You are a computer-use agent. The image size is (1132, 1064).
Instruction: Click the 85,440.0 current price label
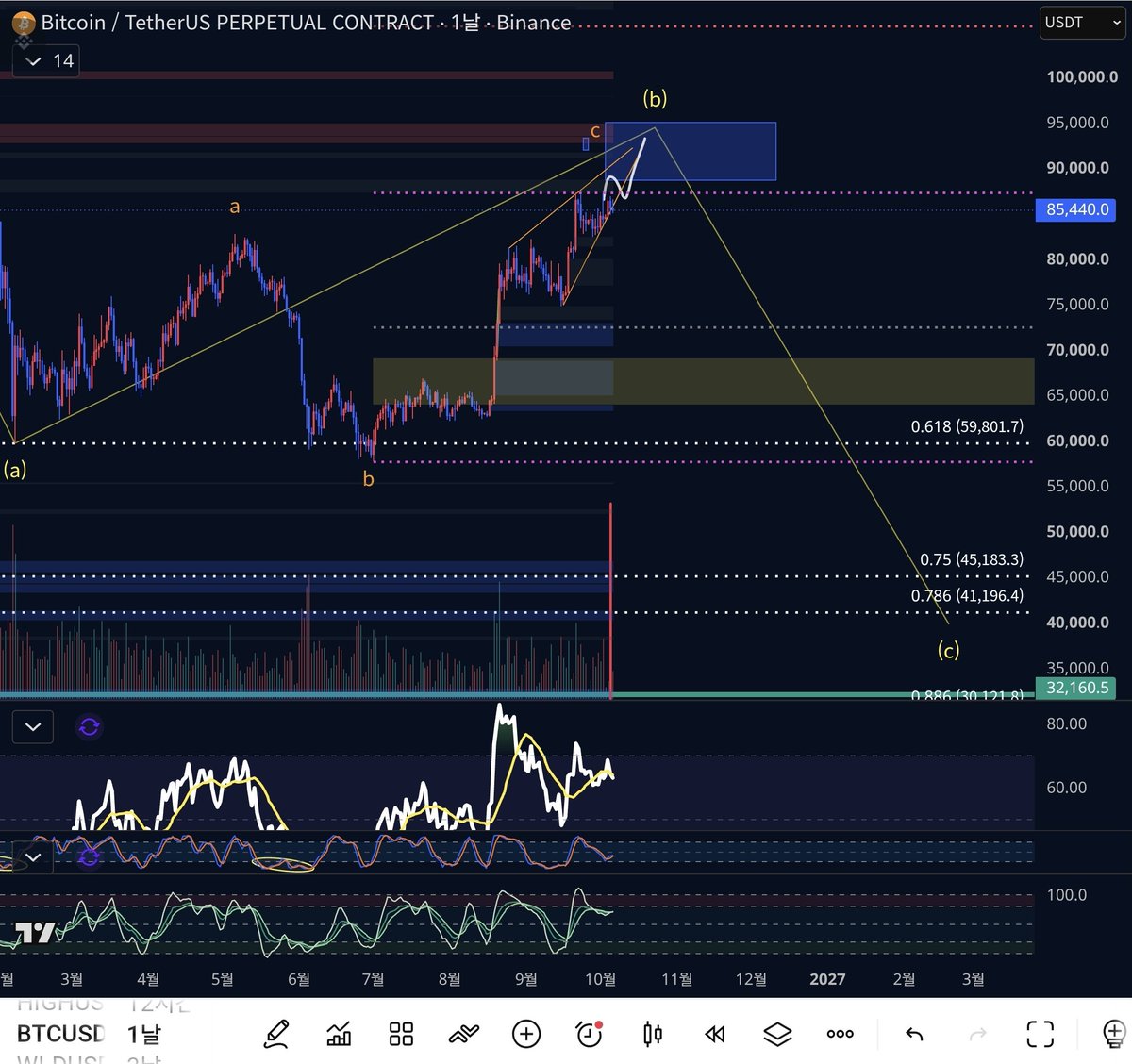(x=1075, y=209)
